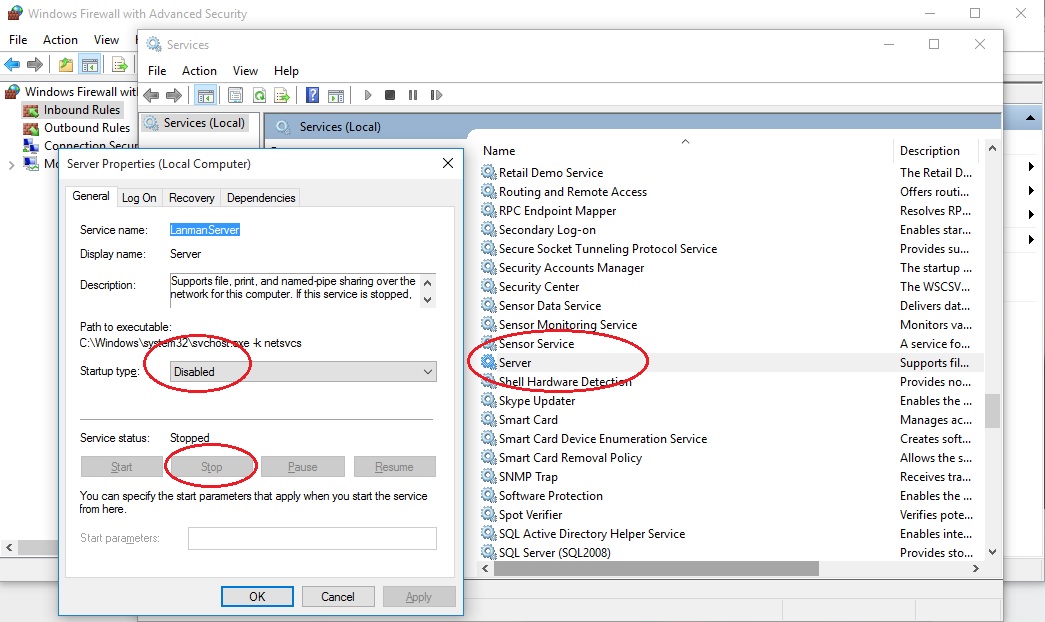Click the Refresh icon in Services toolbar
The image size is (1045, 622).
(259, 95)
